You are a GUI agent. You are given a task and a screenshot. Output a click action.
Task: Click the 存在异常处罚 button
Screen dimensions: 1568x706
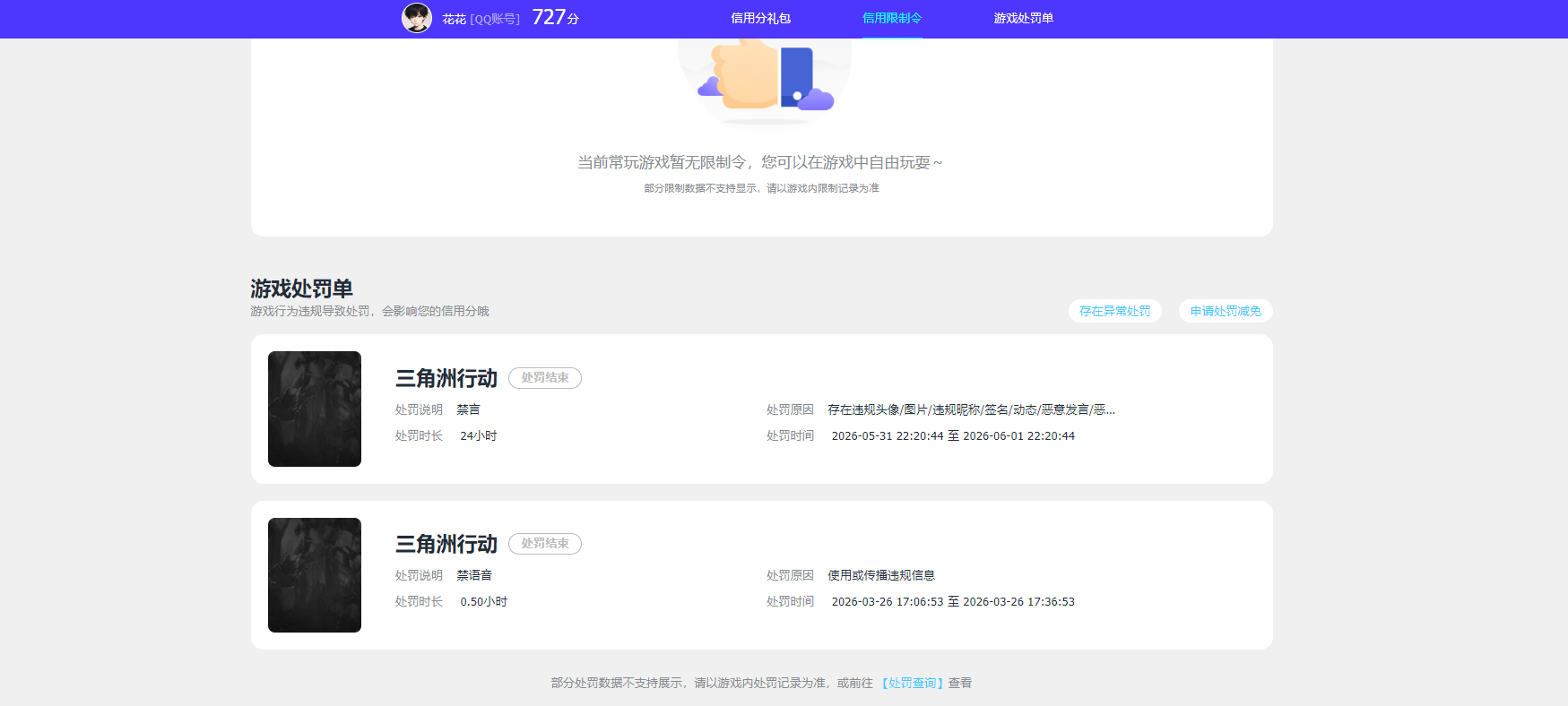point(1115,311)
